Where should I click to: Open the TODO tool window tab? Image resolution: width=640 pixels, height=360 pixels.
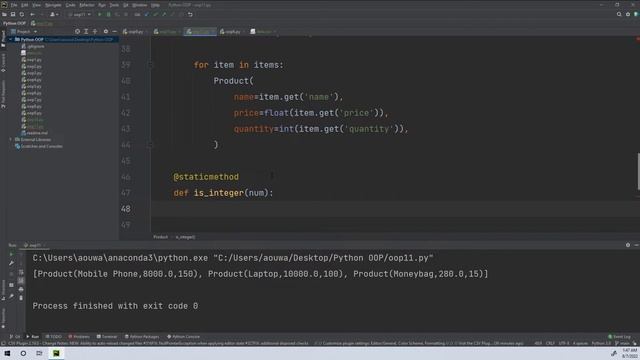click(x=53, y=337)
